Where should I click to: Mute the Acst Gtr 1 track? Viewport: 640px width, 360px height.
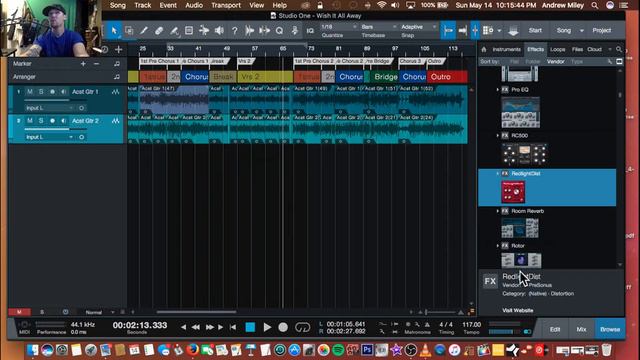(30, 92)
